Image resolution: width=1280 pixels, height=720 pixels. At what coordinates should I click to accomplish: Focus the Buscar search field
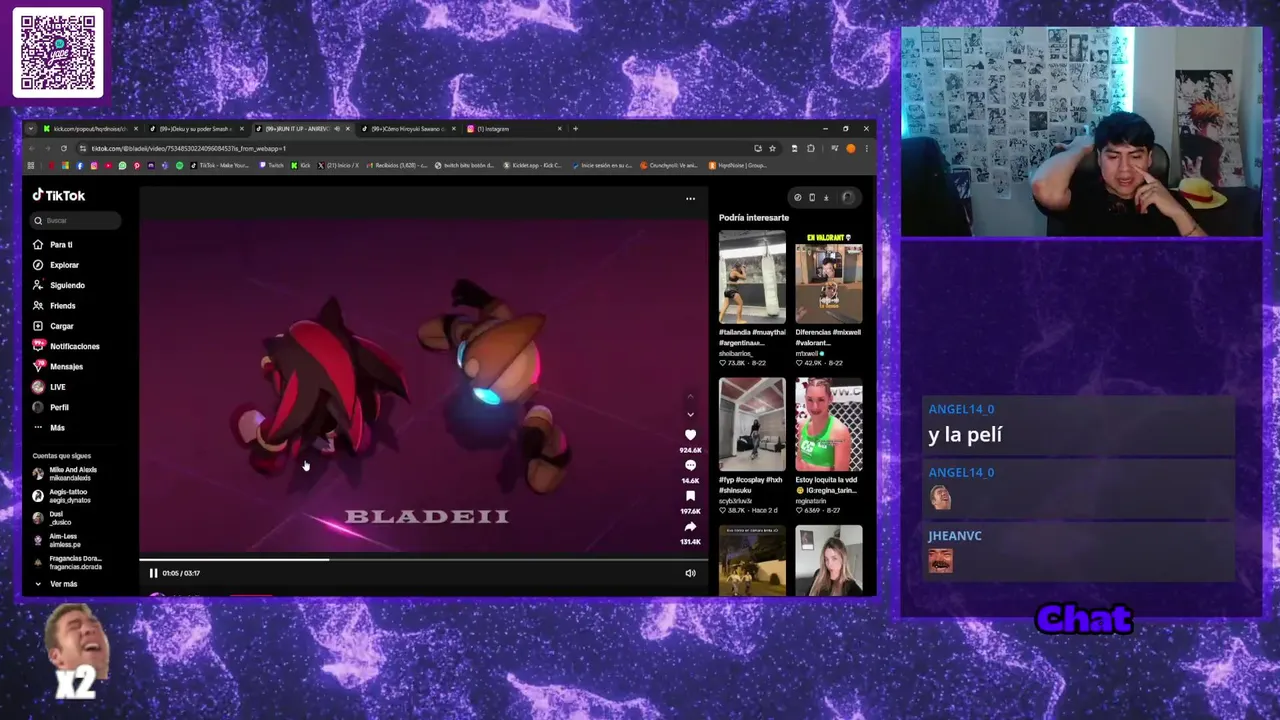pos(77,220)
